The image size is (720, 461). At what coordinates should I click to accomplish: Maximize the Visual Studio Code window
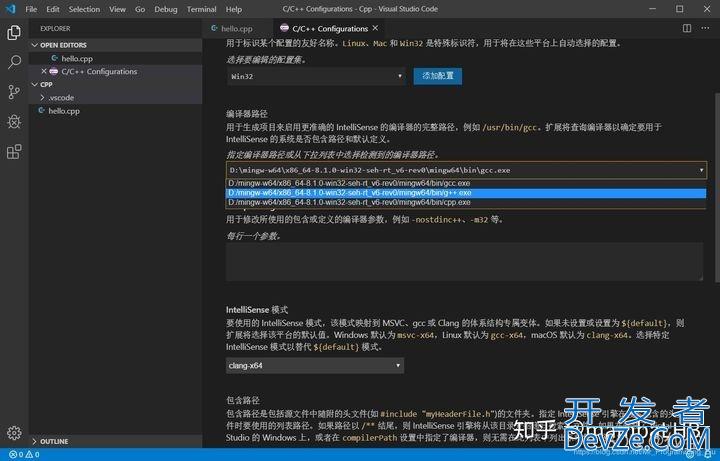(680, 9)
